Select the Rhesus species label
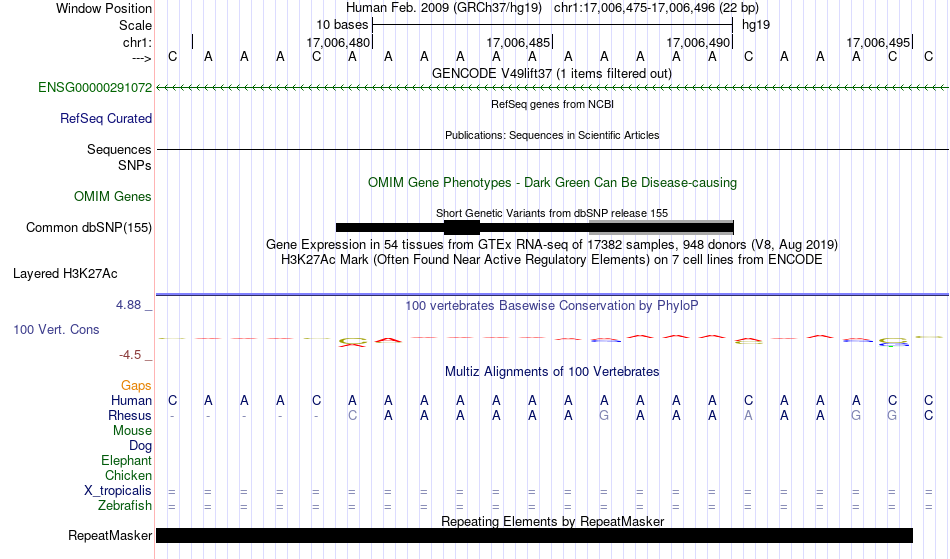This screenshot has width=950, height=559. [130, 416]
